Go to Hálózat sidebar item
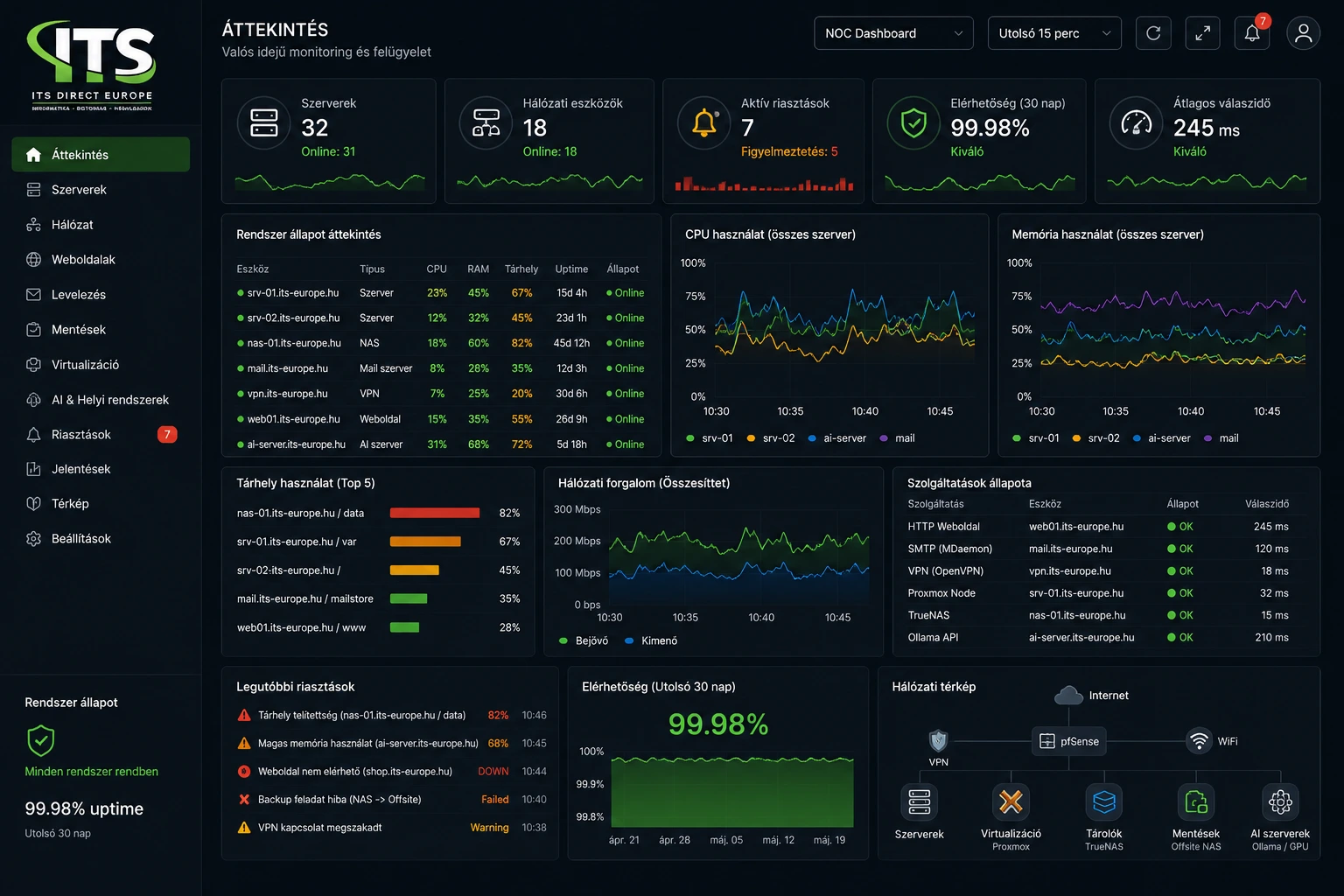 click(101, 224)
